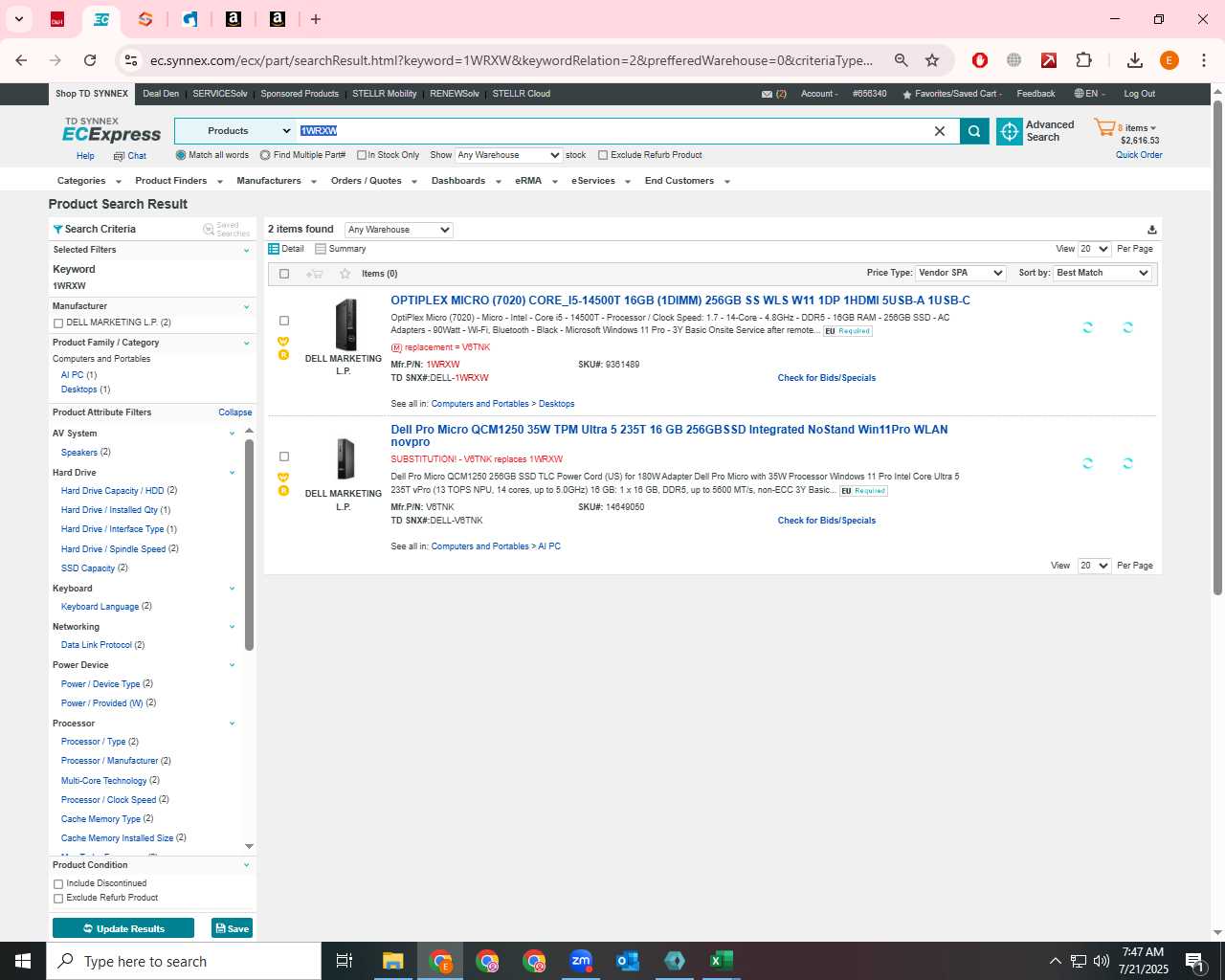The width and height of the screenshot is (1225, 980).
Task: Open the Sort by Best Match dropdown
Action: tap(1102, 273)
